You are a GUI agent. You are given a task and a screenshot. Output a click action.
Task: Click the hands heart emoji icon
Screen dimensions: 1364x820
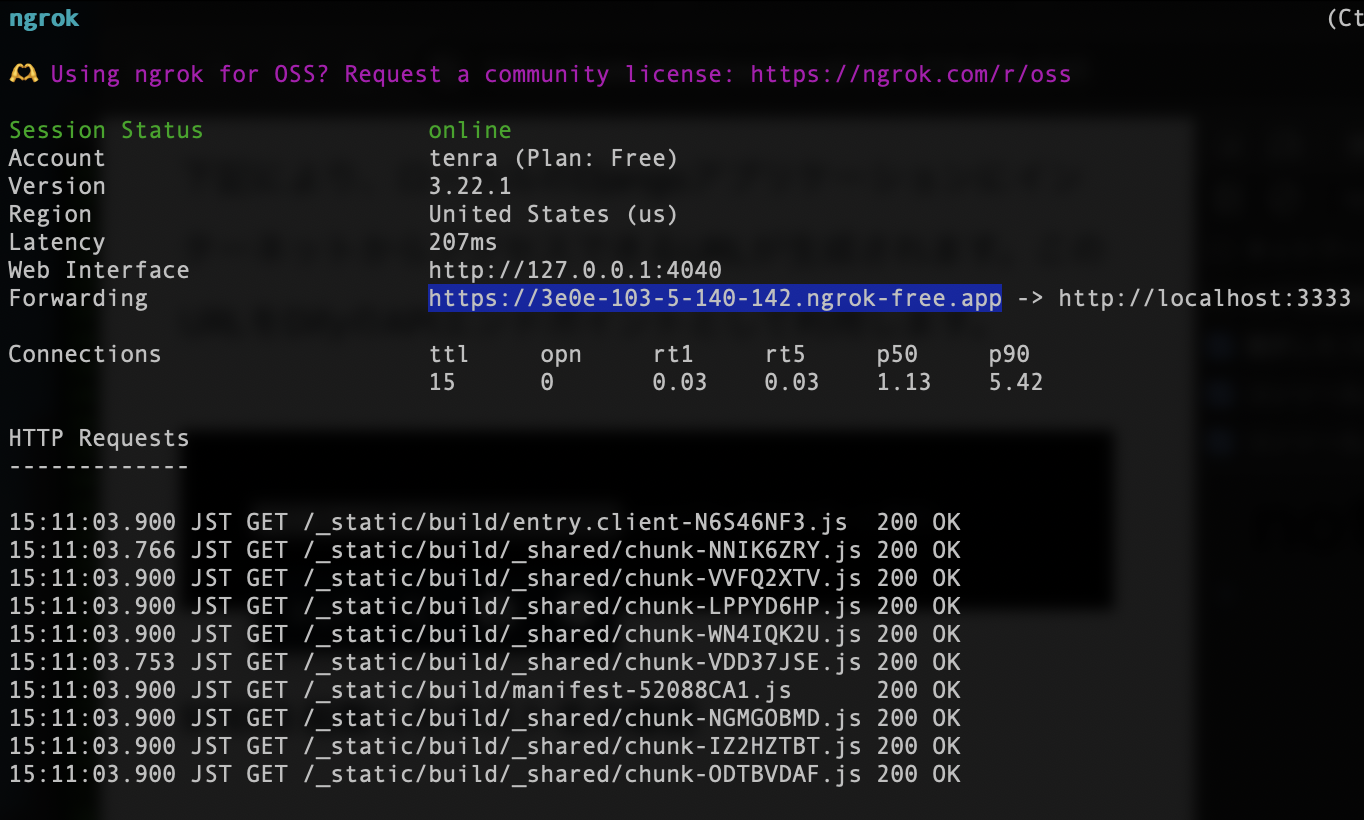pyautogui.click(x=22, y=75)
